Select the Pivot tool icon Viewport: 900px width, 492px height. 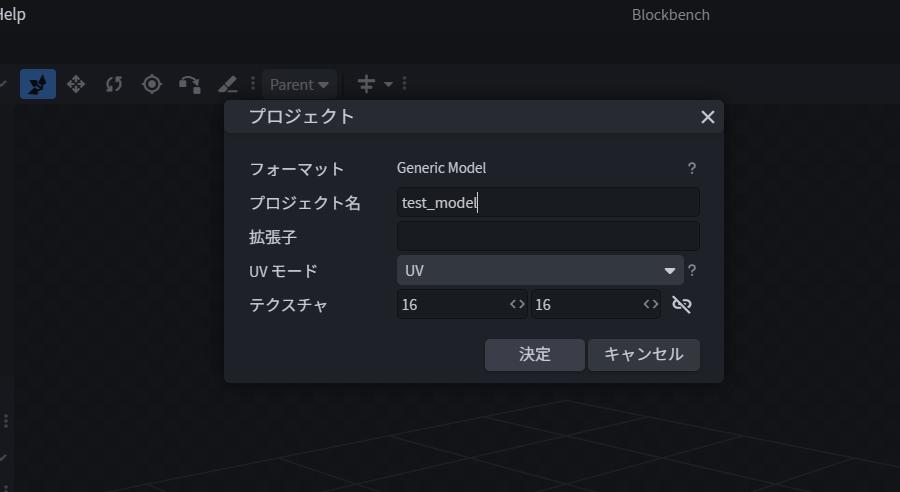click(152, 84)
